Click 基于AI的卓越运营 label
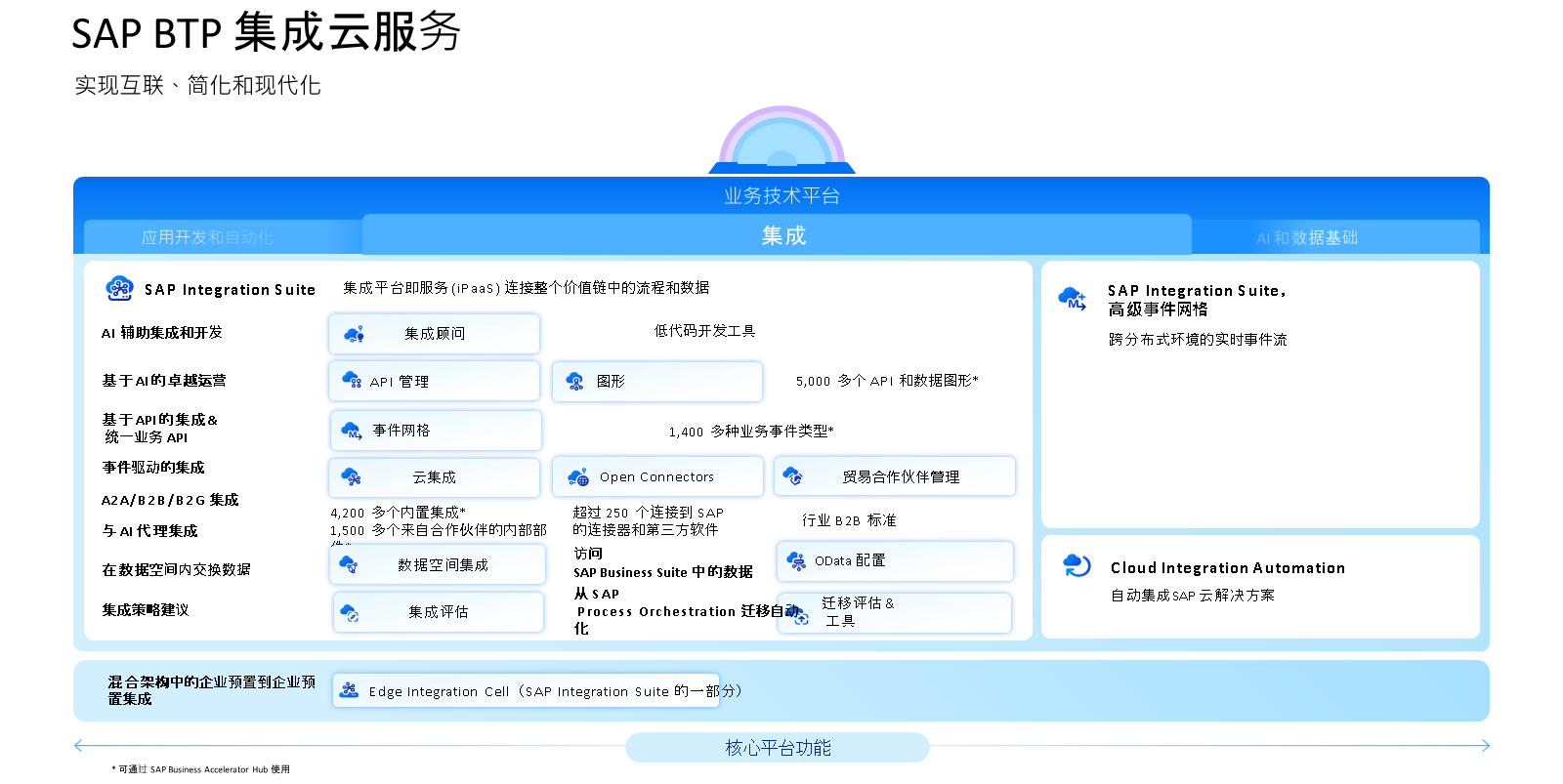 164,381
